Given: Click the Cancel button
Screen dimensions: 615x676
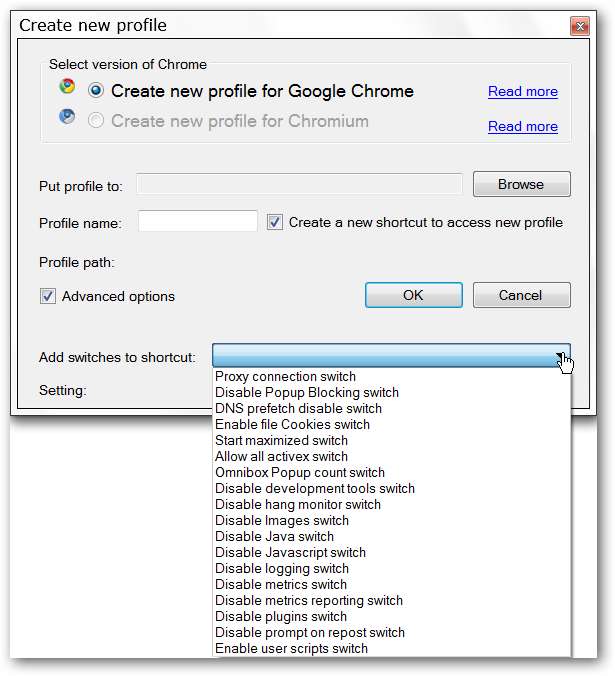Looking at the screenshot, I should (521, 295).
